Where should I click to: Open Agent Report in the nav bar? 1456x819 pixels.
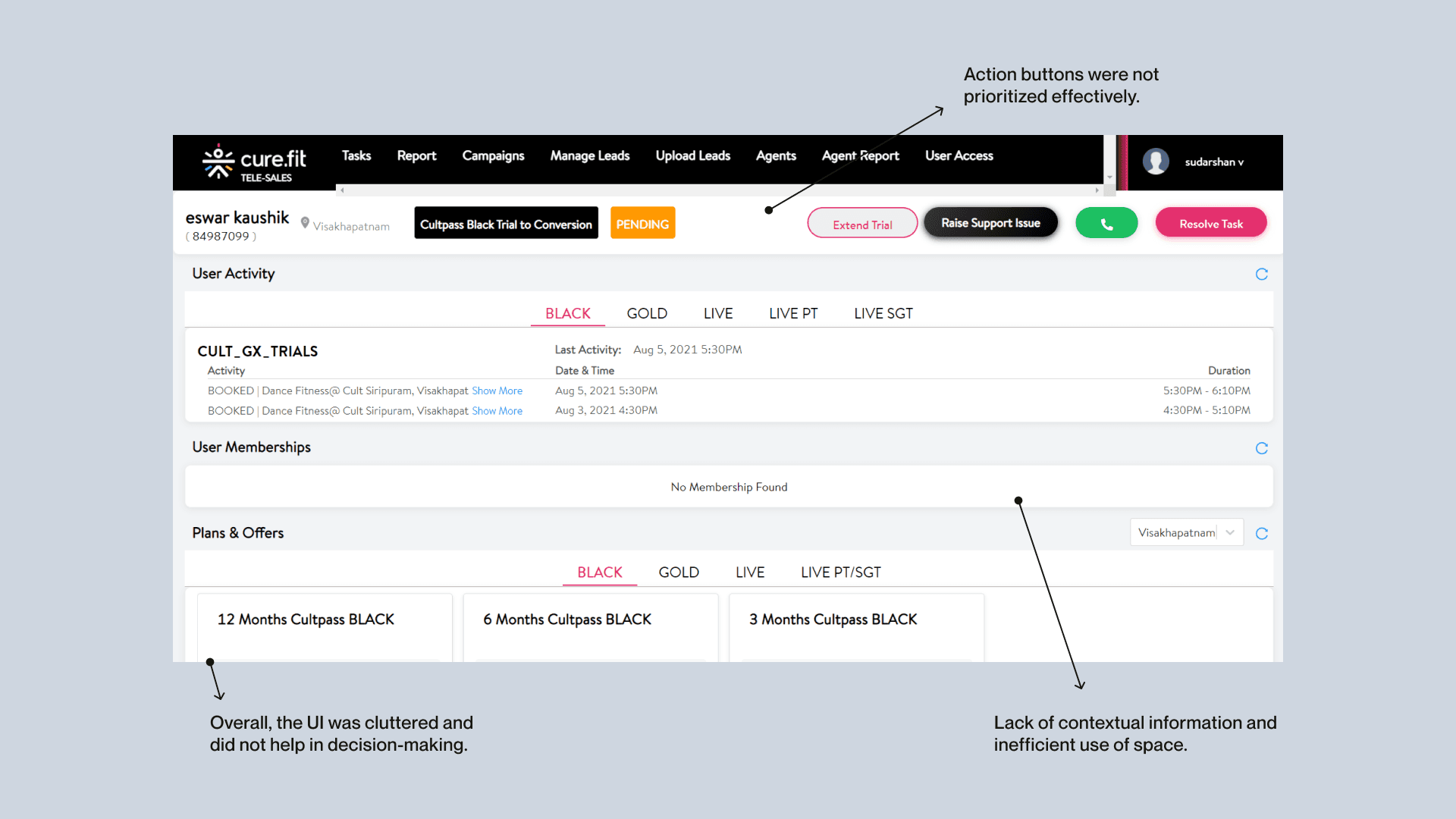point(861,155)
